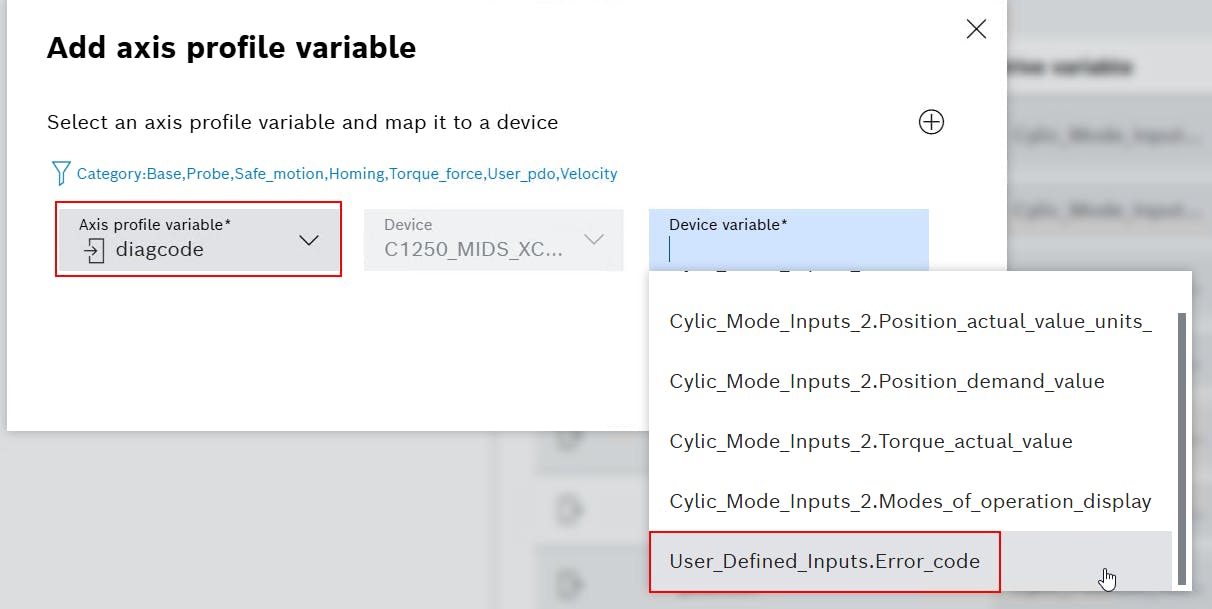This screenshot has height=609, width=1212.
Task: Click the funnel filter icon
Action: click(60, 174)
